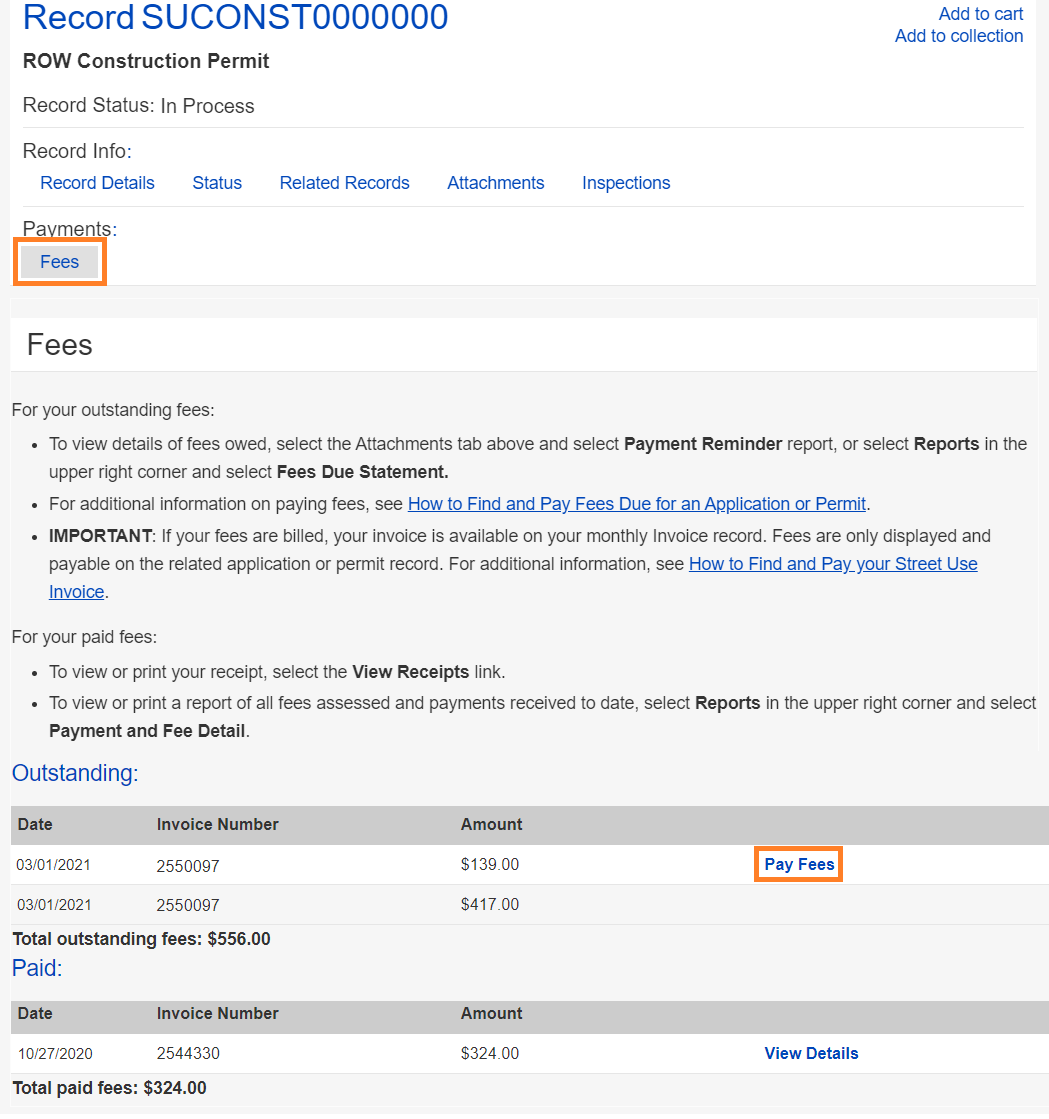Open the How to Find and Pay Fees Due link
1049x1119 pixels.
pos(636,504)
